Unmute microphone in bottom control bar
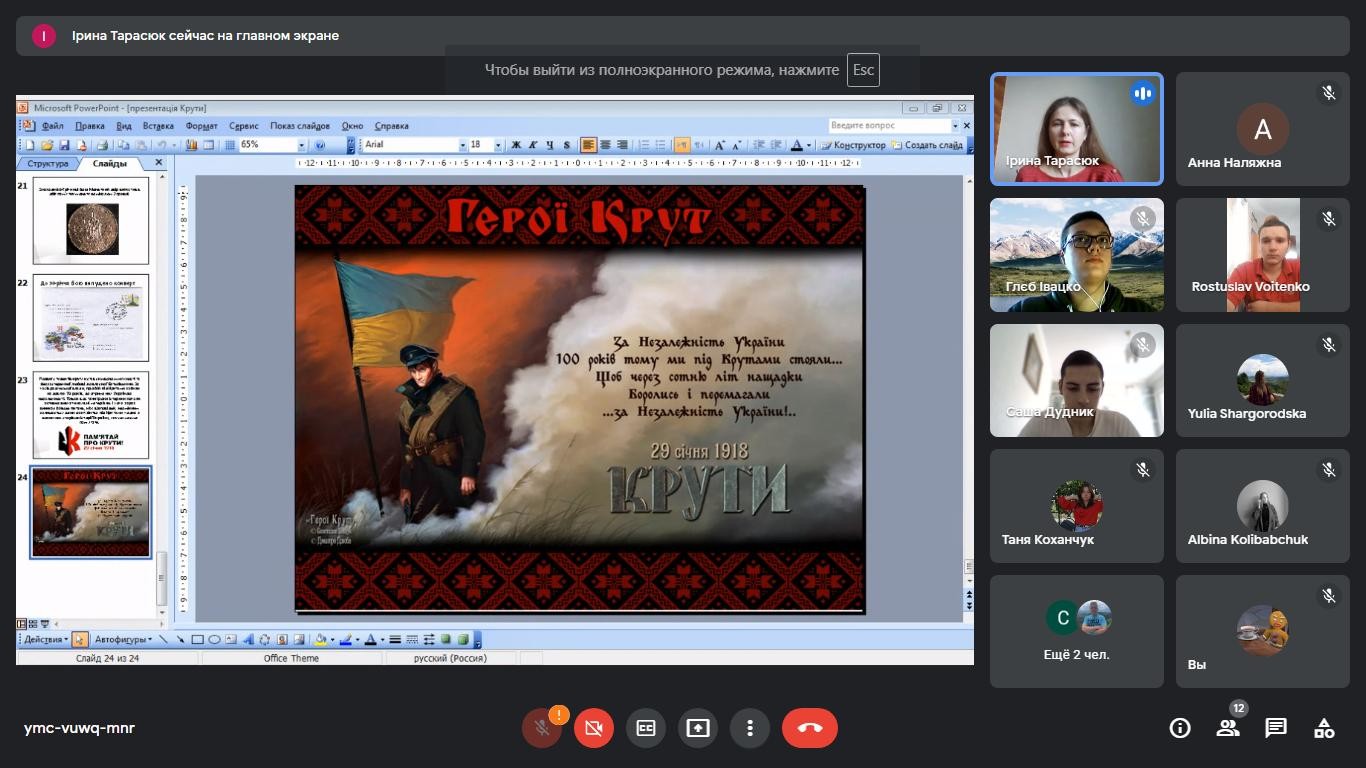 542,728
